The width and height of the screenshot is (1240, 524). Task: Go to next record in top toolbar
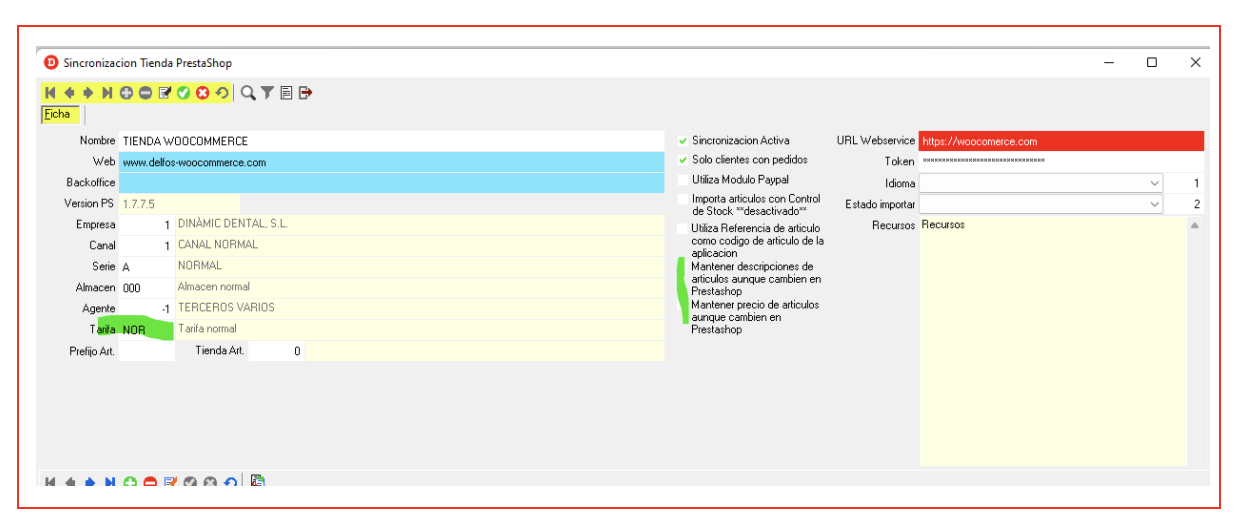click(88, 93)
